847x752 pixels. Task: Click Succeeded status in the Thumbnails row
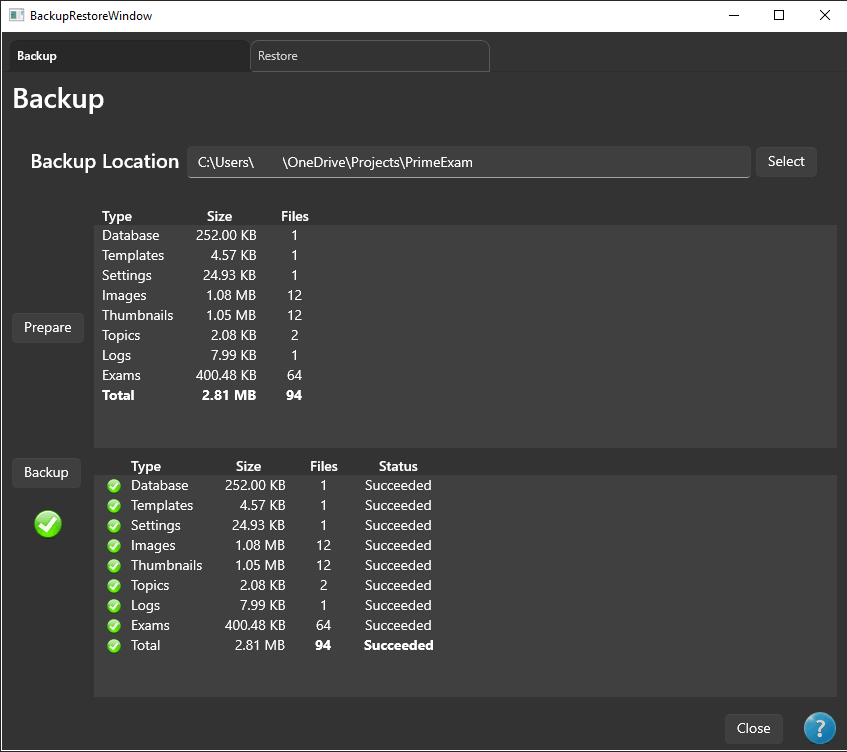(398, 566)
